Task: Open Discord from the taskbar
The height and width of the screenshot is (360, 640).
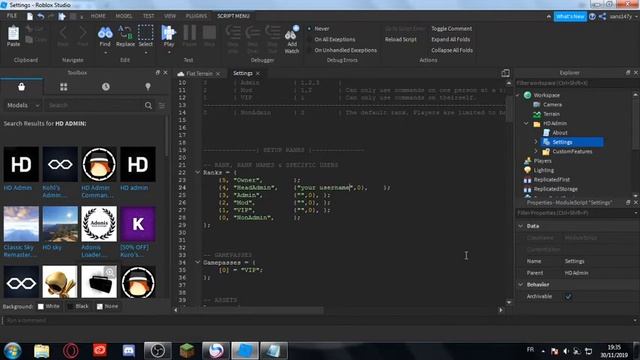Action: pos(129,351)
